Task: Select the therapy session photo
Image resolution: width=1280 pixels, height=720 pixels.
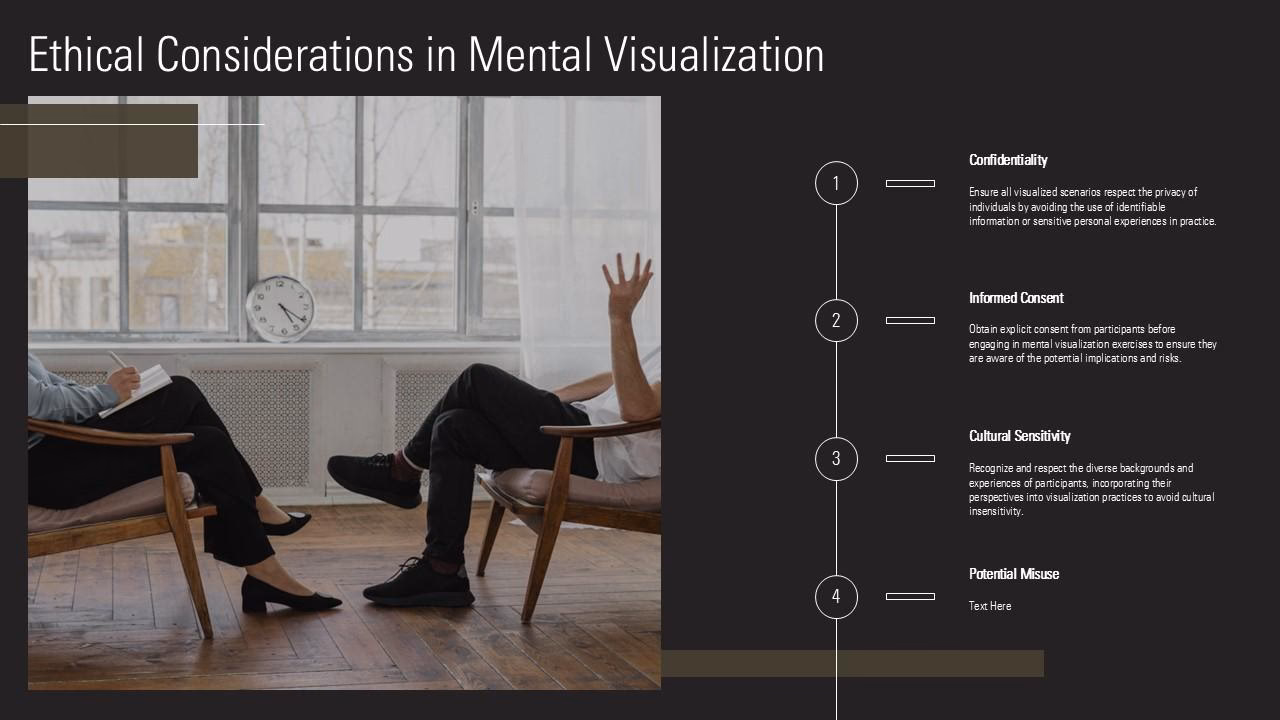Action: click(x=344, y=393)
